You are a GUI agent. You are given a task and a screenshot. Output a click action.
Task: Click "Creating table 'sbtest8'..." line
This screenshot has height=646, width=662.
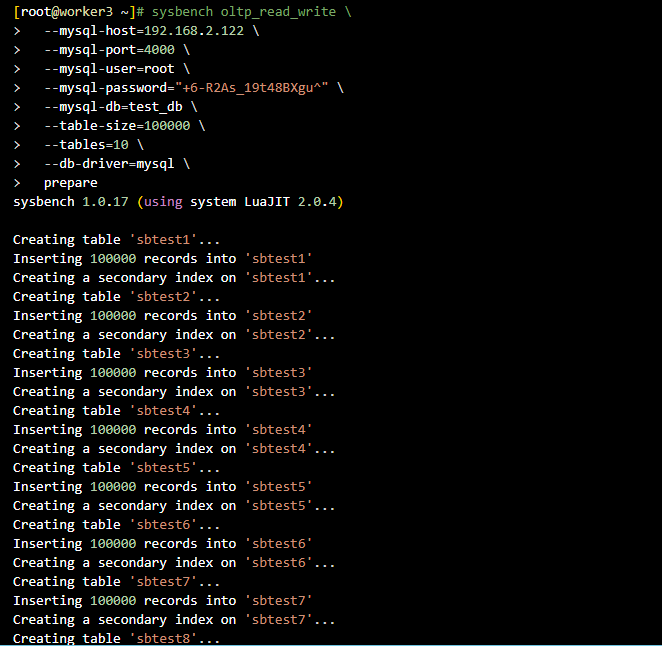pyautogui.click(x=117, y=638)
